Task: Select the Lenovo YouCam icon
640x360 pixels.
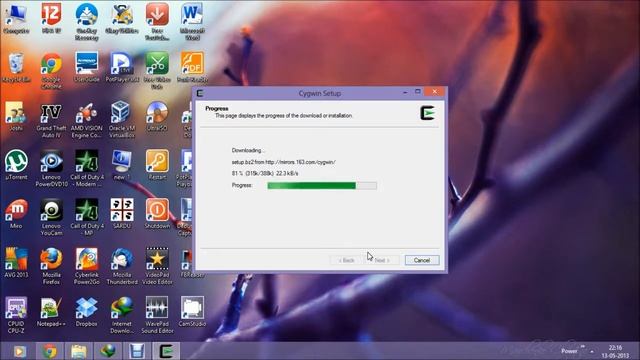Action: coord(51,217)
